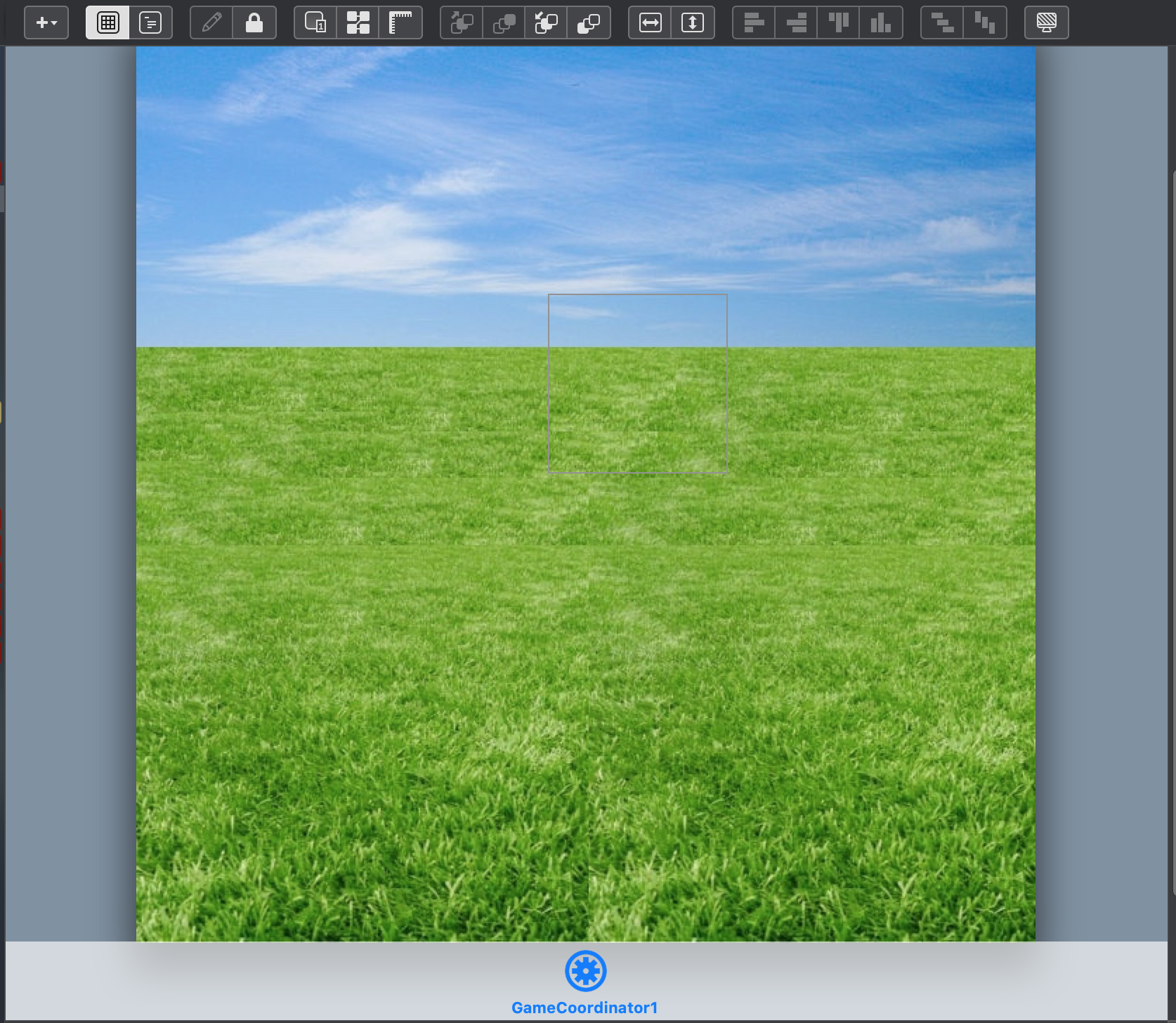Fill width horizontal arrows icon

click(651, 22)
